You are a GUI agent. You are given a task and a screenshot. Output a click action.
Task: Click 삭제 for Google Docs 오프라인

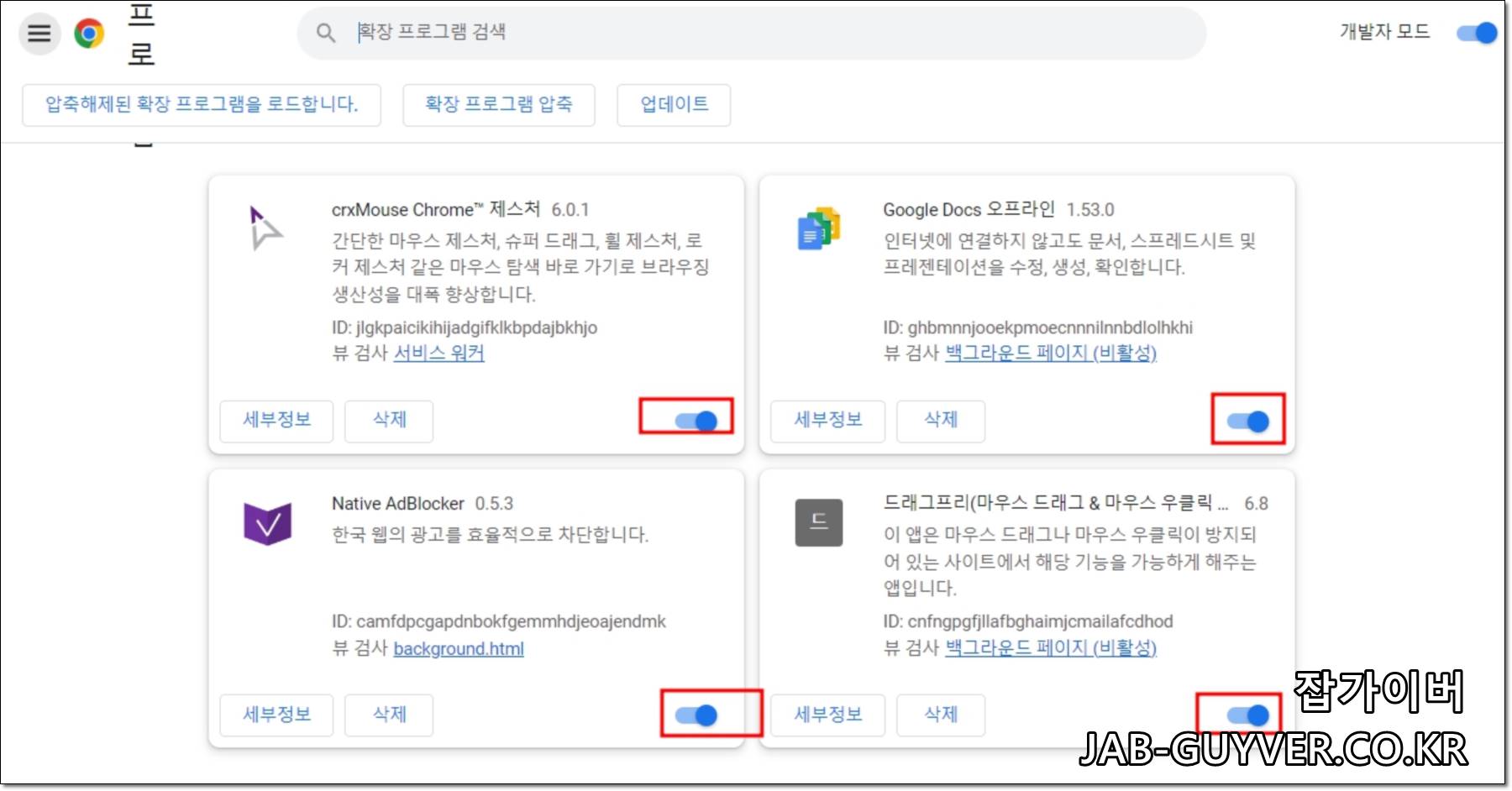(x=941, y=421)
